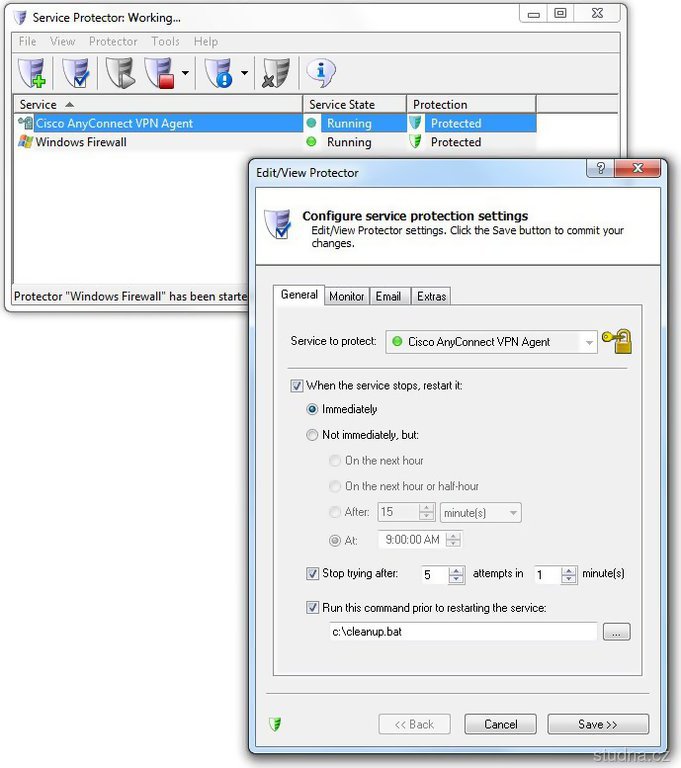Click the After 15 value spinner arrows
The width and height of the screenshot is (681, 768).
[427, 512]
